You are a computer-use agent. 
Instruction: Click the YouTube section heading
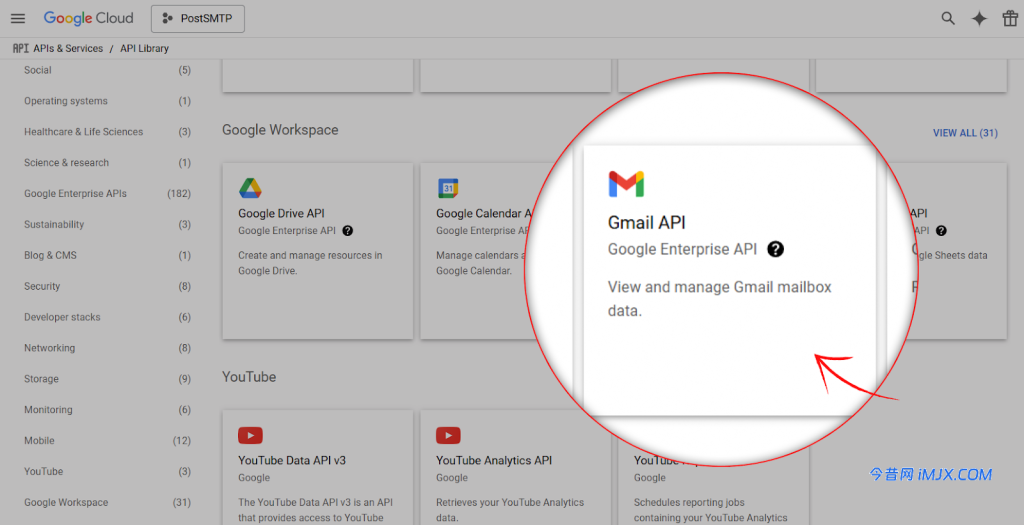(x=249, y=377)
